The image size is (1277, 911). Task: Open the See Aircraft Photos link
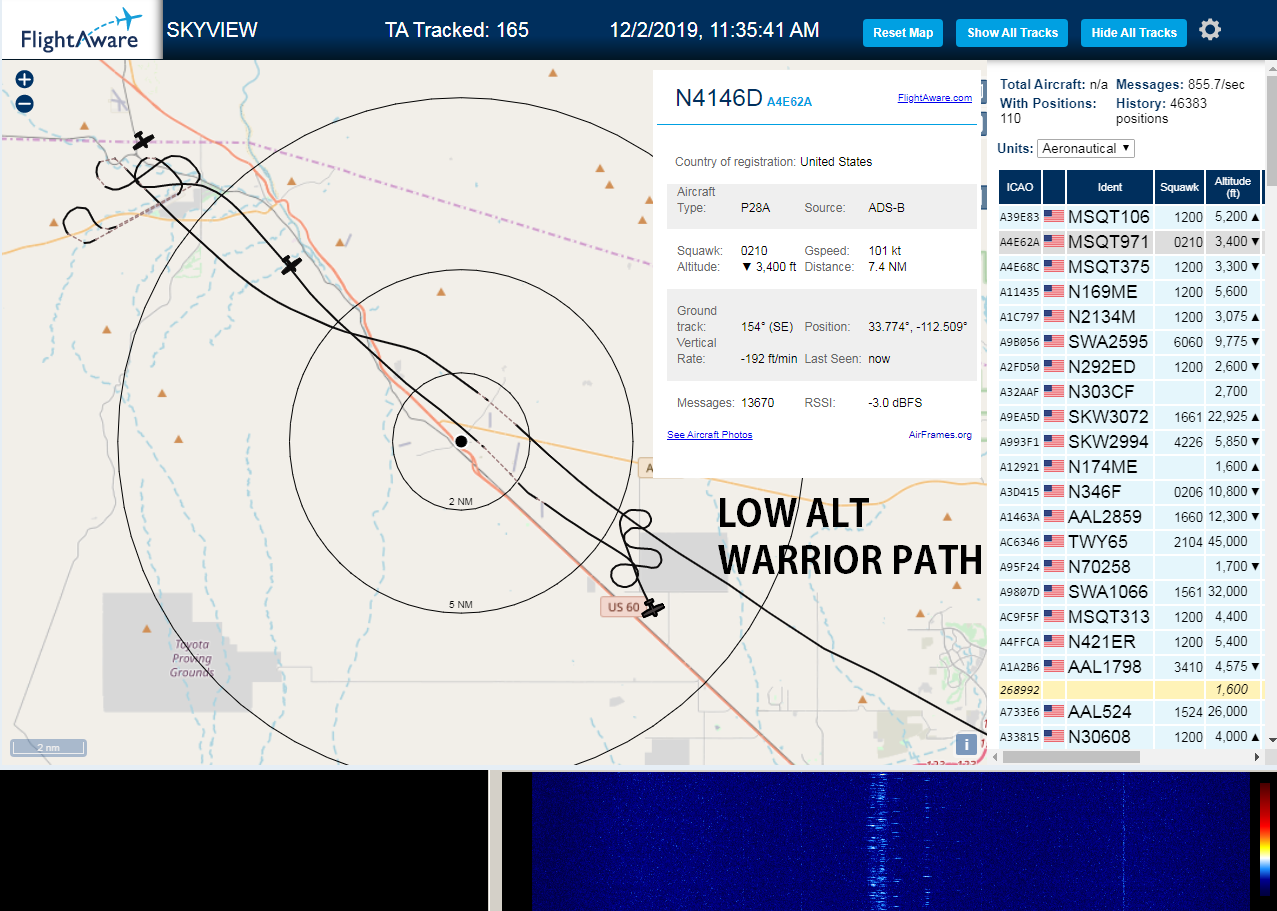710,435
